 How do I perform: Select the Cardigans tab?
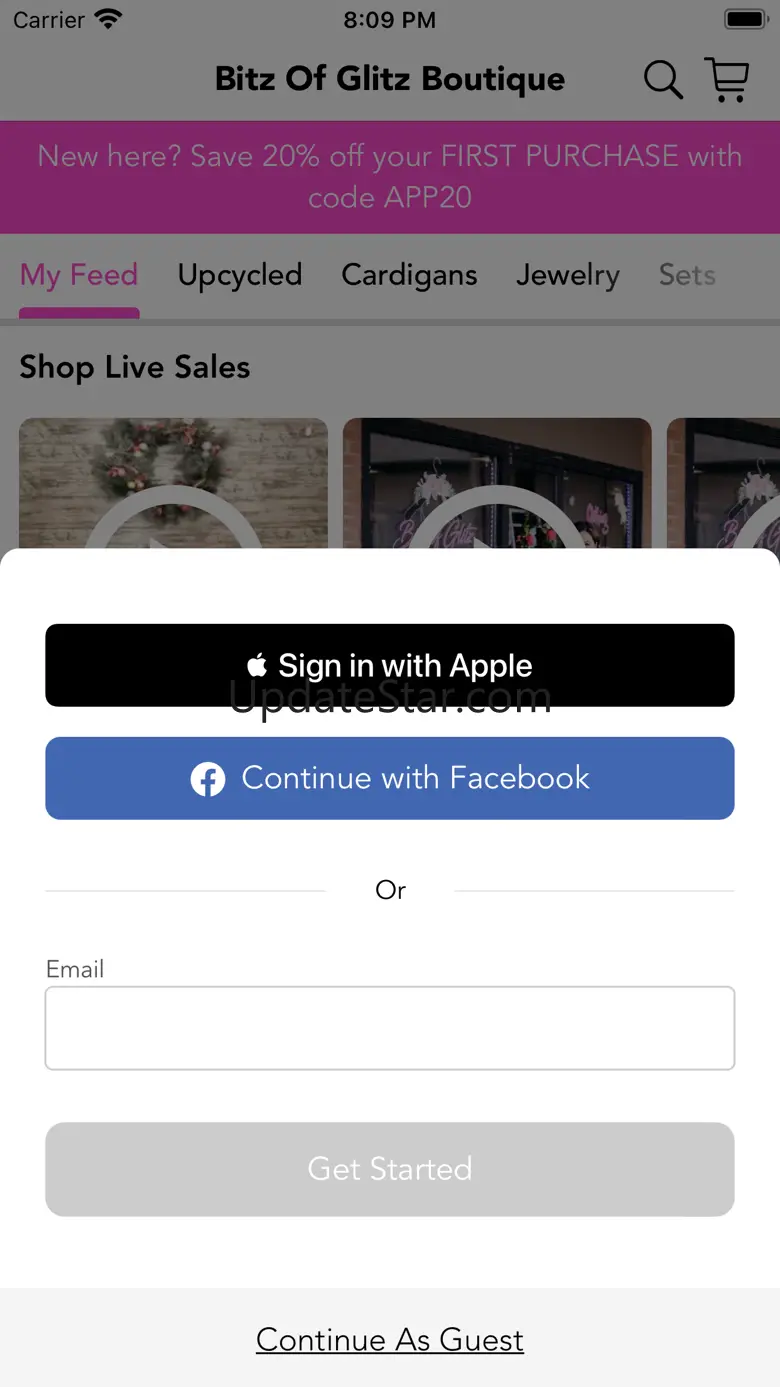(x=410, y=275)
